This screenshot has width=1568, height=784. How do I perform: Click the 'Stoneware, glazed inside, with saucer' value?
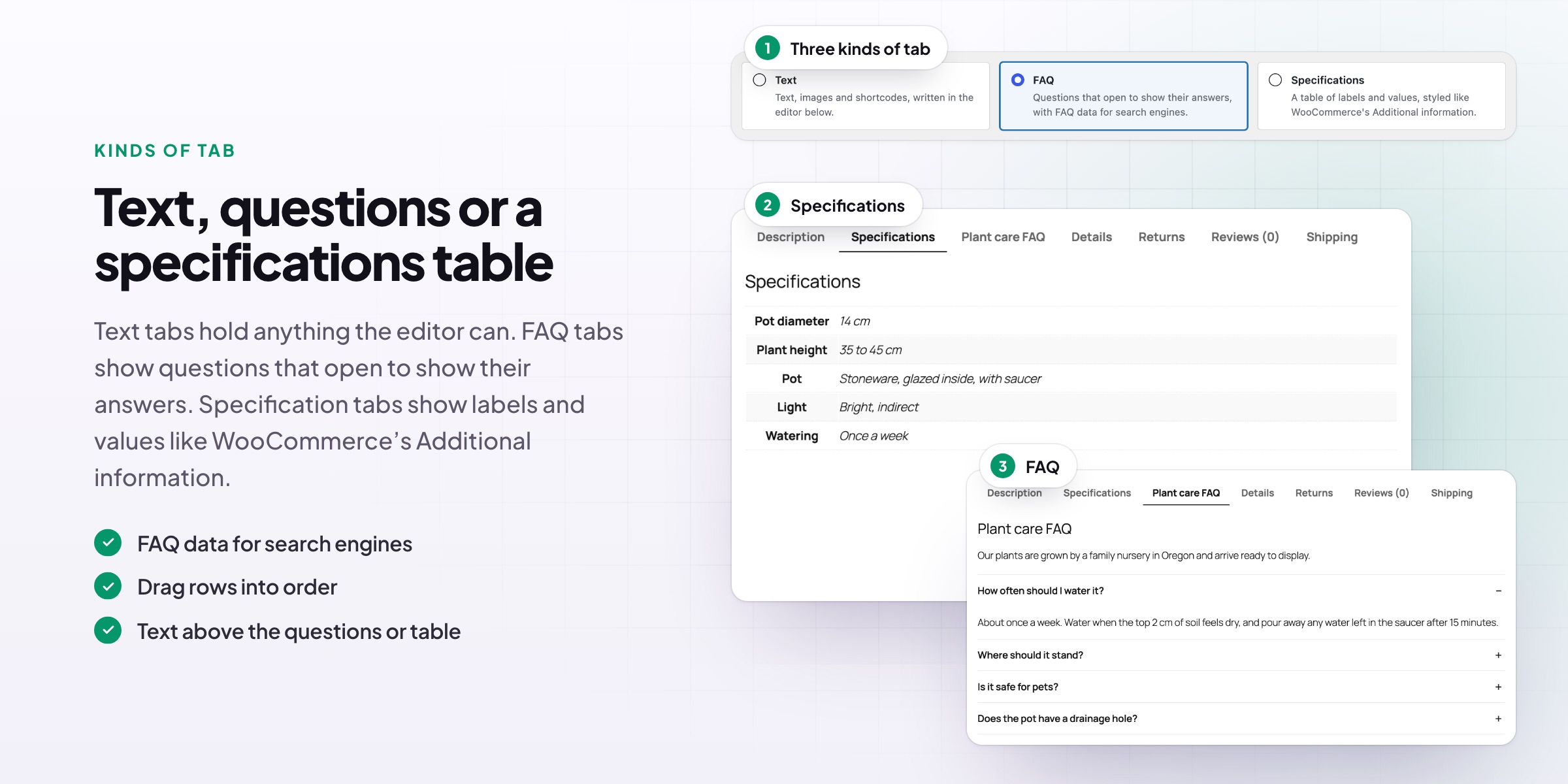tap(939, 379)
